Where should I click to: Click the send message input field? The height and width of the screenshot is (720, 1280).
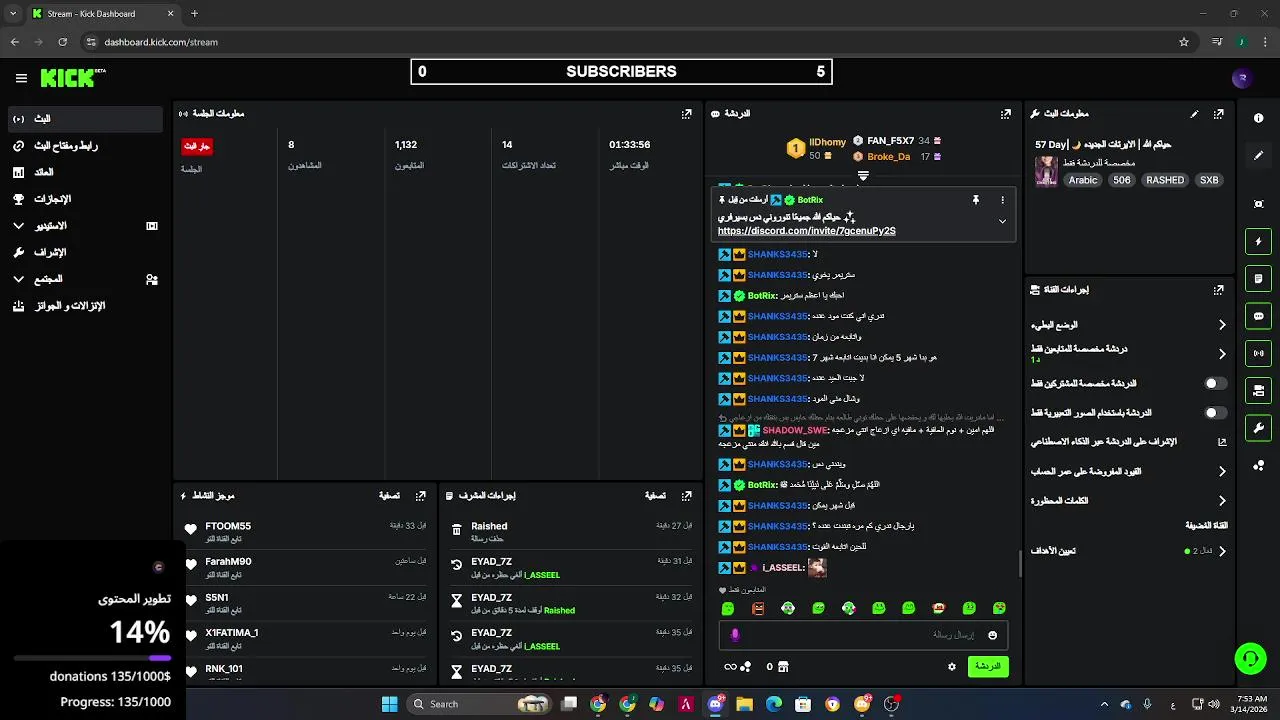862,635
